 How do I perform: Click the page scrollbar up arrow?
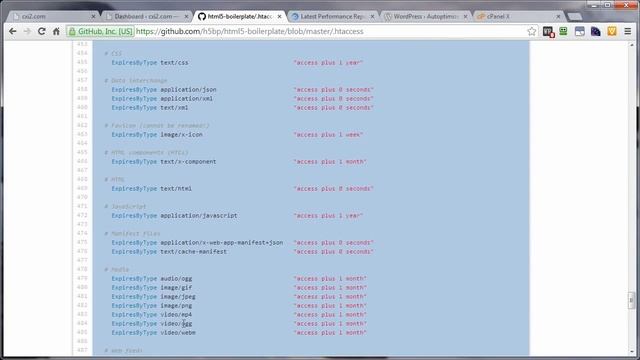[631, 44]
